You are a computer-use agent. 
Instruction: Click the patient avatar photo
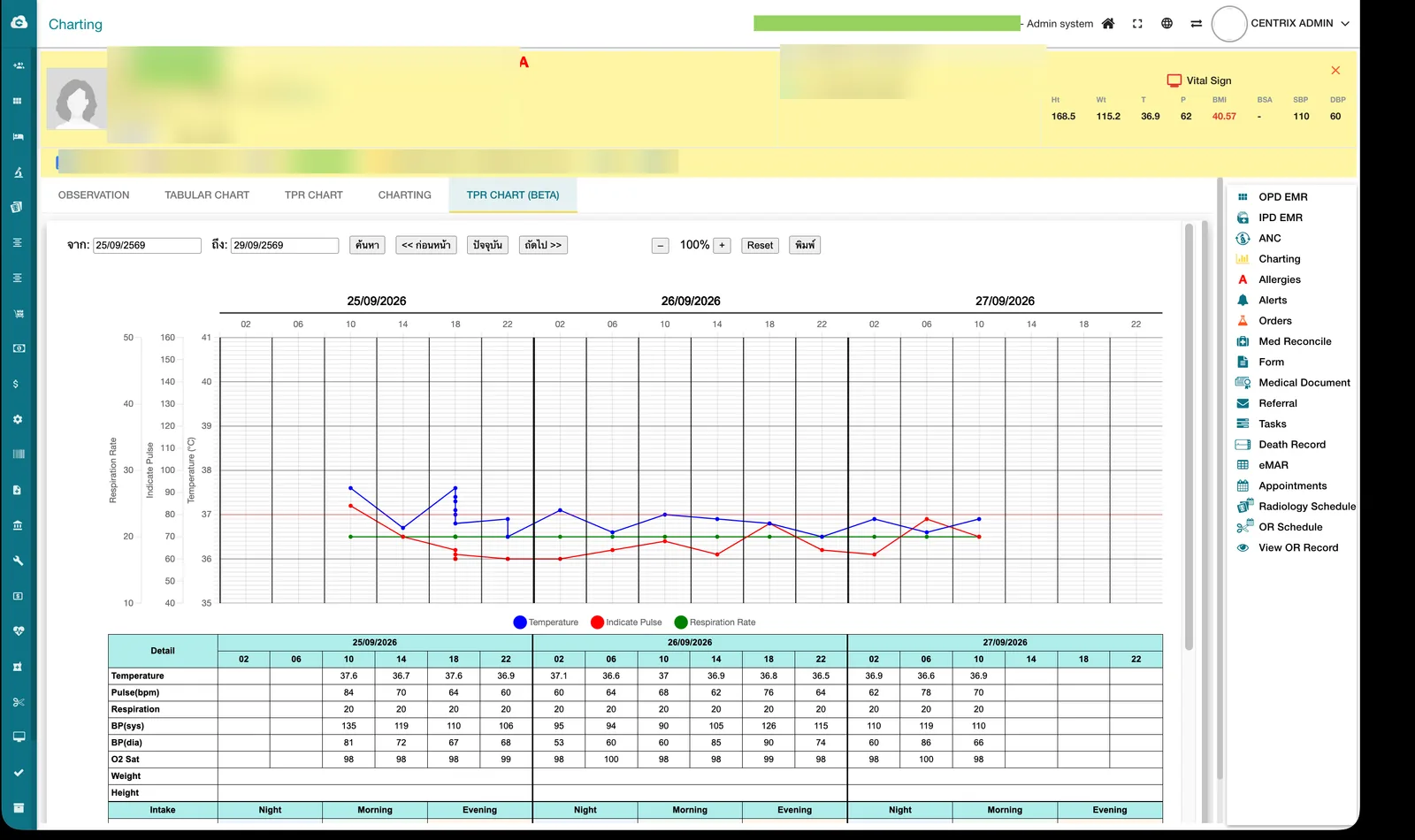click(x=77, y=99)
